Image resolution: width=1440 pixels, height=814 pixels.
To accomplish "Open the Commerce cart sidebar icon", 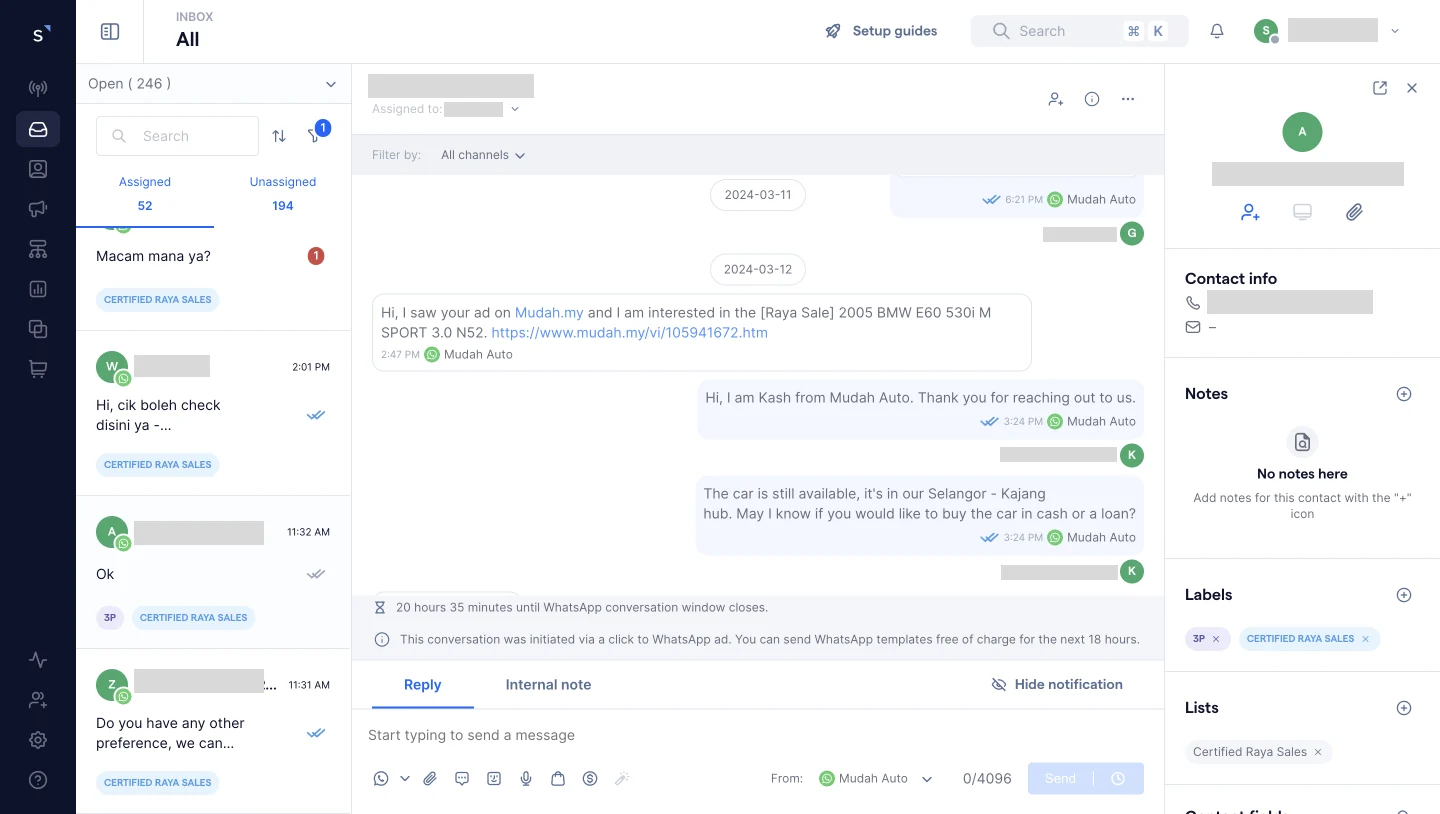I will pos(38,369).
